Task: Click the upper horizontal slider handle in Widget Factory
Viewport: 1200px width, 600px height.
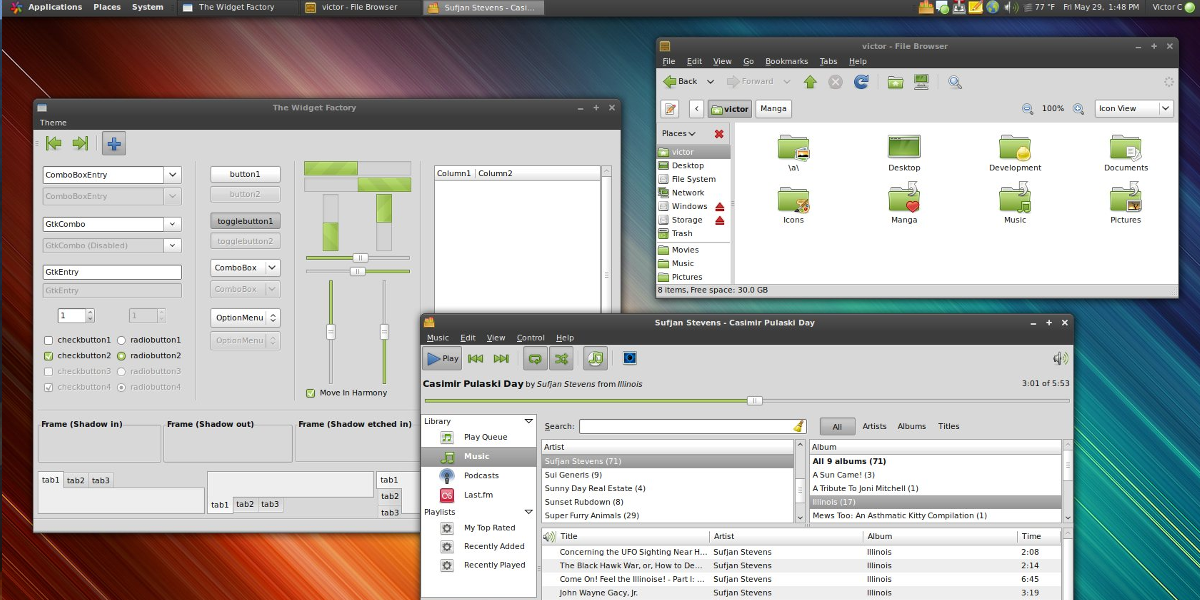Action: click(361, 258)
